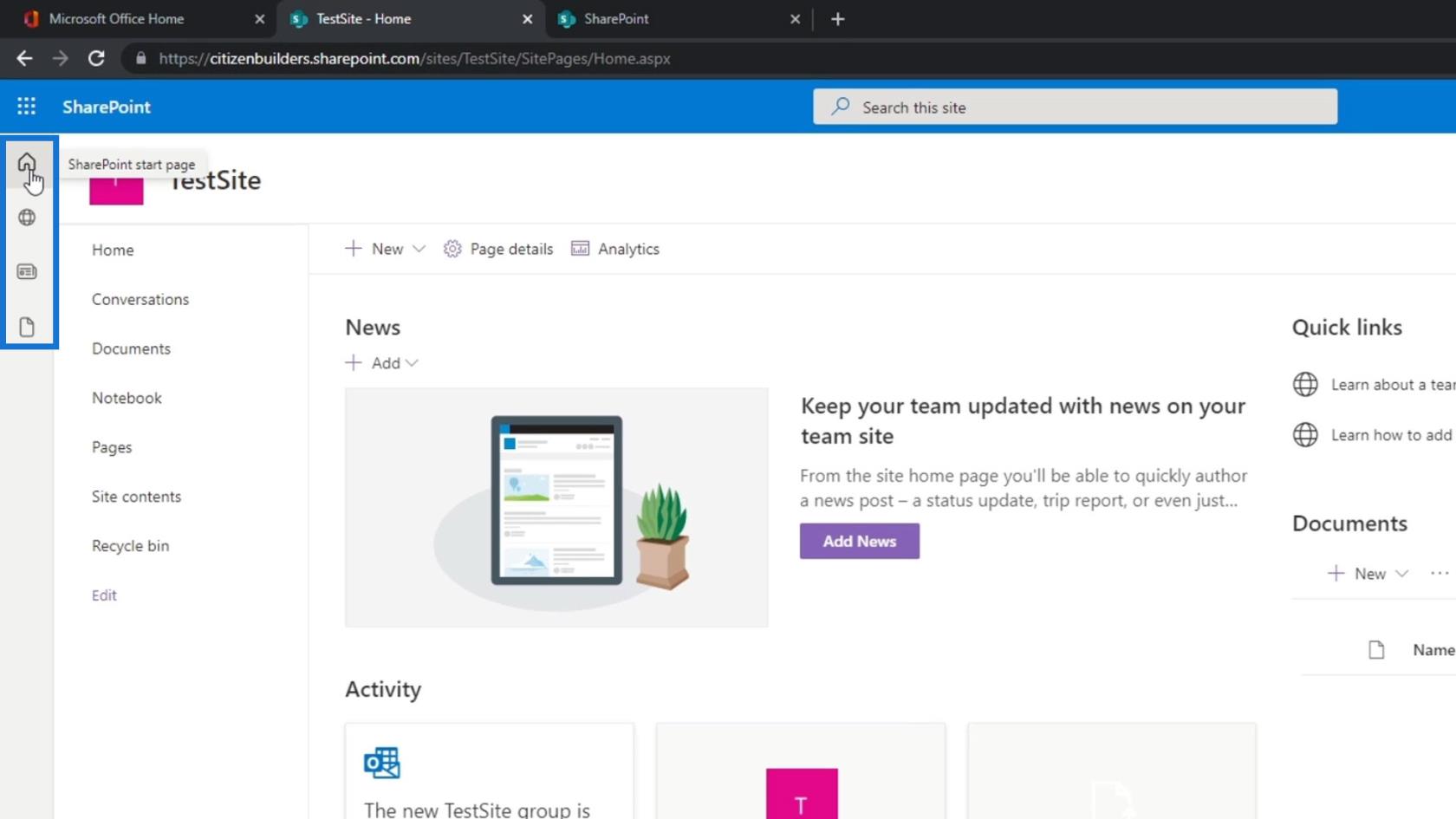Click plus icon beside New in Documents

coord(1336,573)
